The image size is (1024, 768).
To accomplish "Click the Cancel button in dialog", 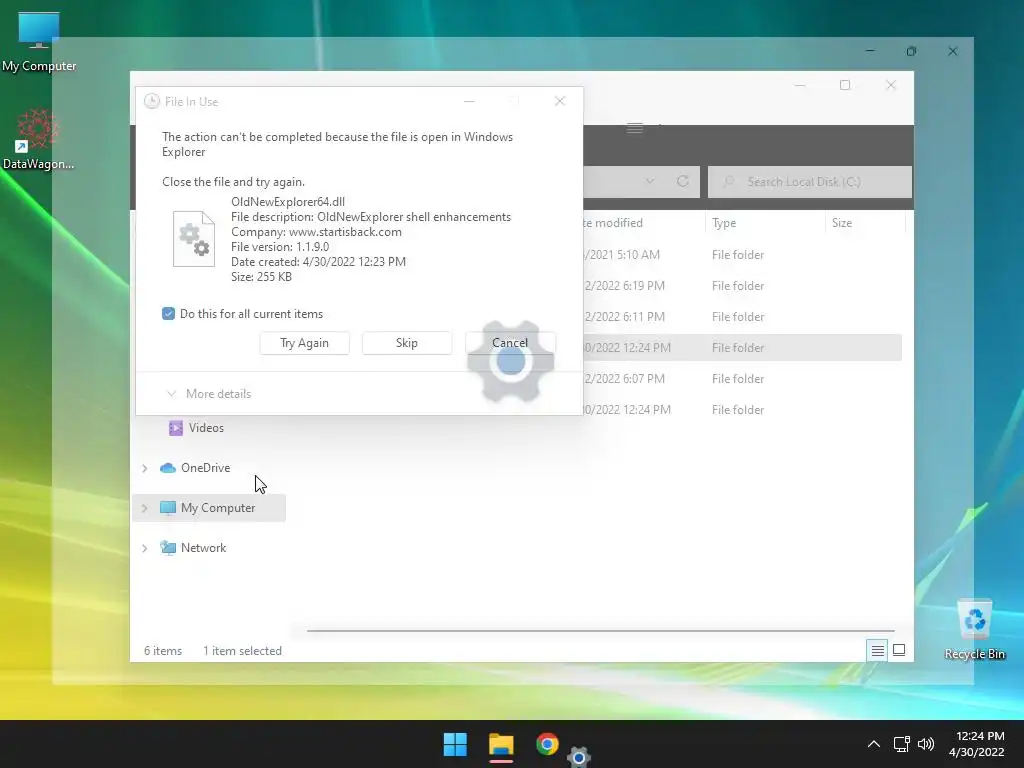I will [510, 343].
